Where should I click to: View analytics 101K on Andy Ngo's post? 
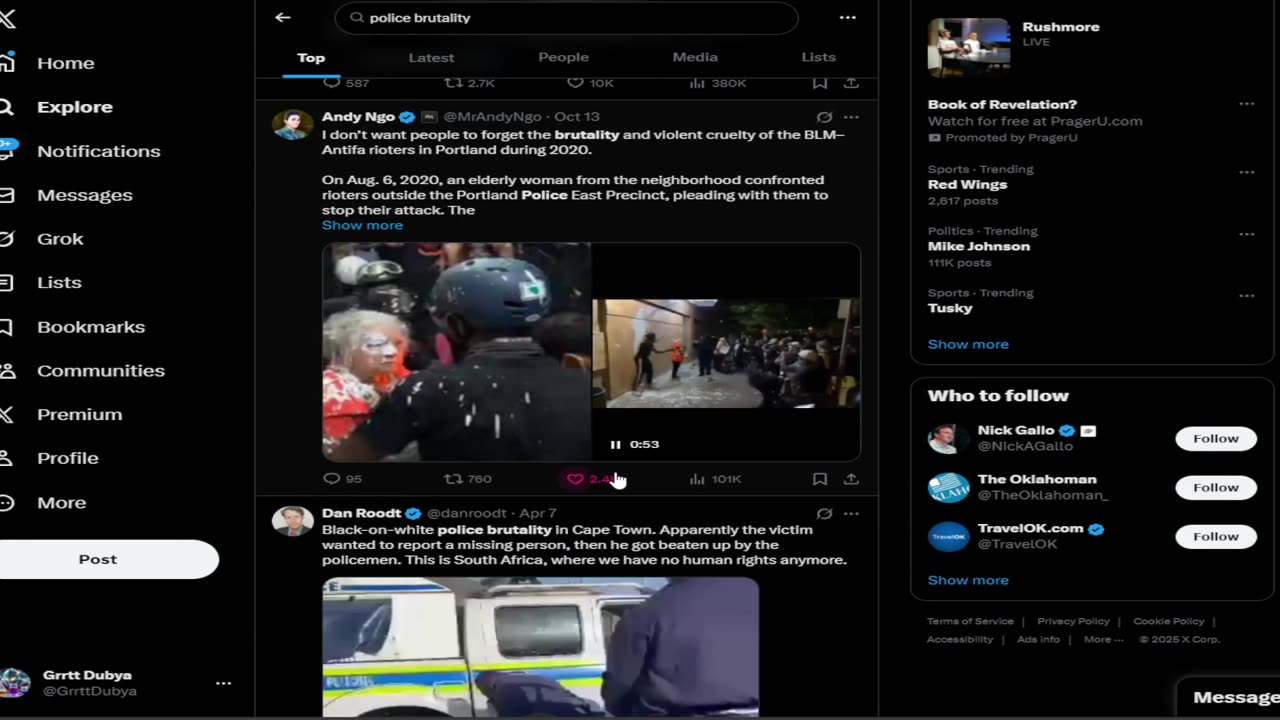coord(715,479)
